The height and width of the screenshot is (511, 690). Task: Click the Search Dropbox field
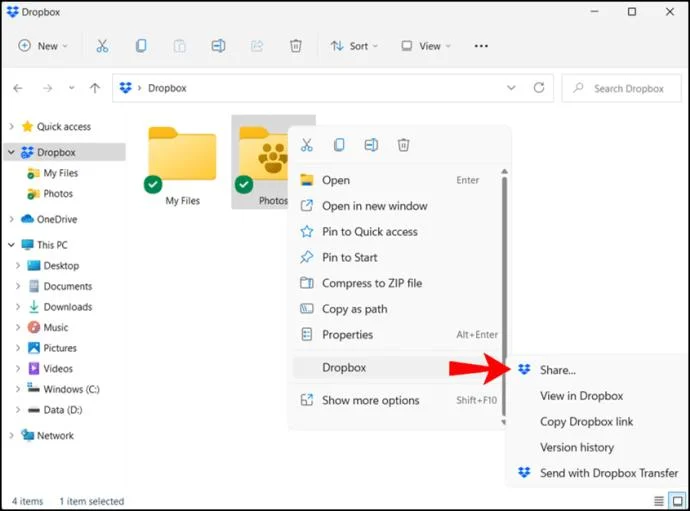point(621,88)
